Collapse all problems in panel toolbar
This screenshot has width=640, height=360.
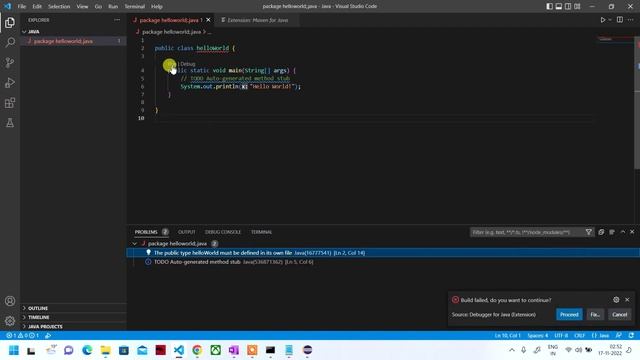pyautogui.click(x=601, y=232)
